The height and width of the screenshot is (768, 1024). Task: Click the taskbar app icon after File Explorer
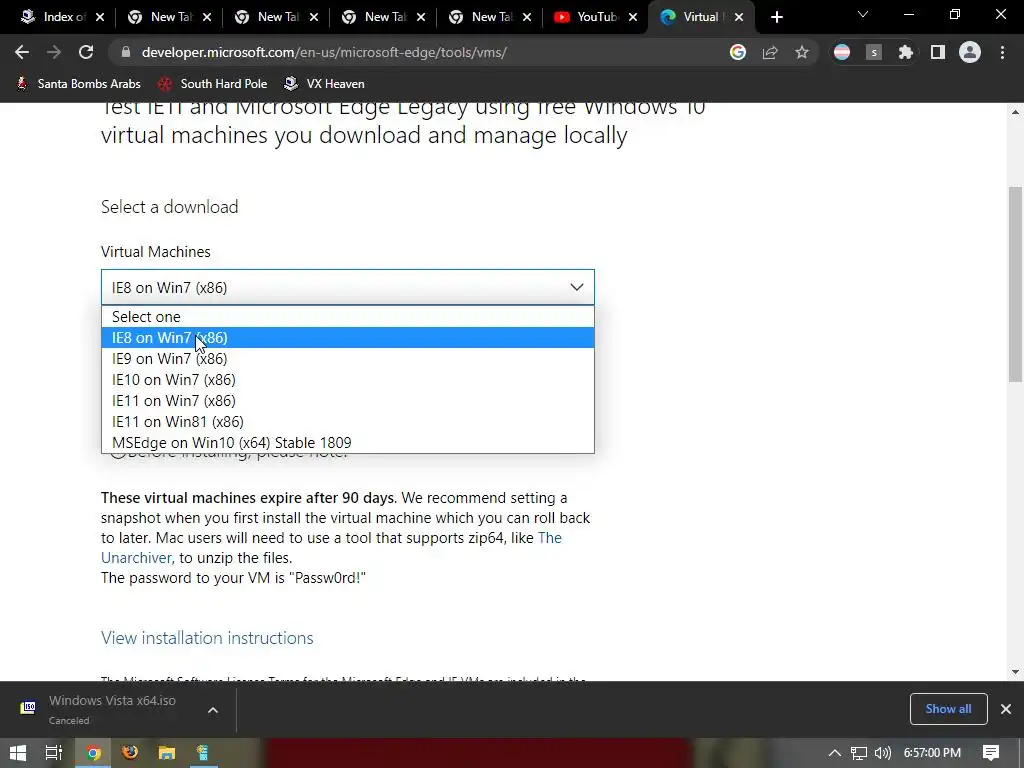[x=203, y=753]
